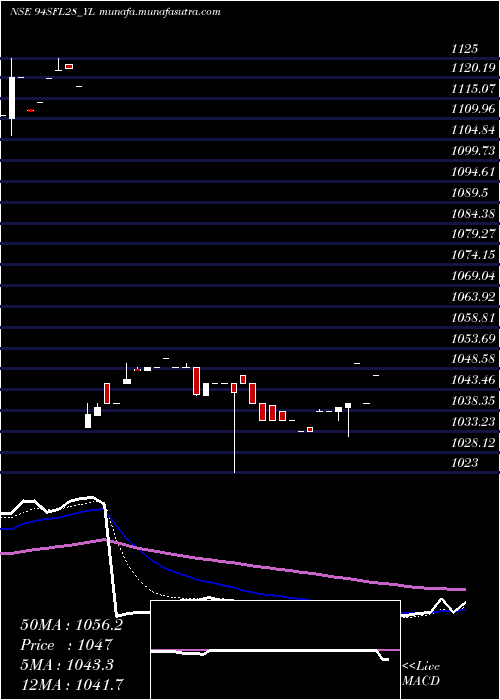The width and height of the screenshot is (500, 700).
Task: Click the 1053.69 price axis label
Action: 473,338
